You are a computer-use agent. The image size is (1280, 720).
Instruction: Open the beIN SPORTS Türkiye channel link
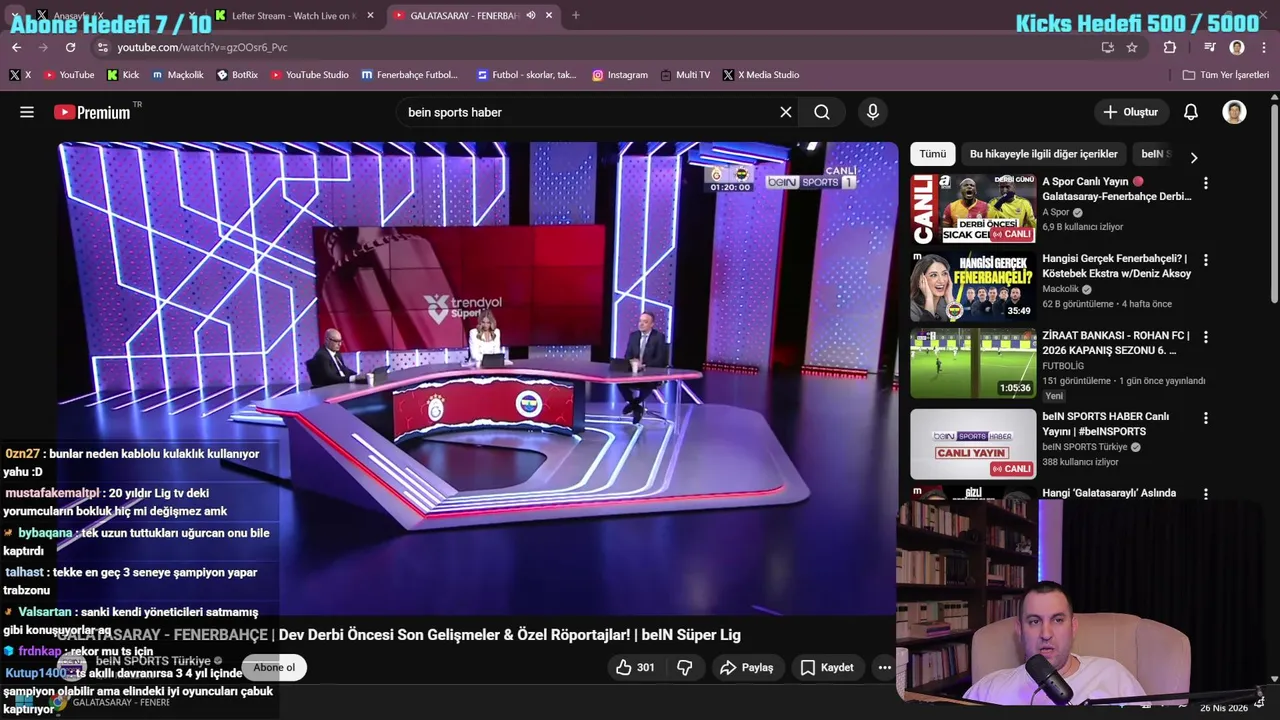pos(153,661)
